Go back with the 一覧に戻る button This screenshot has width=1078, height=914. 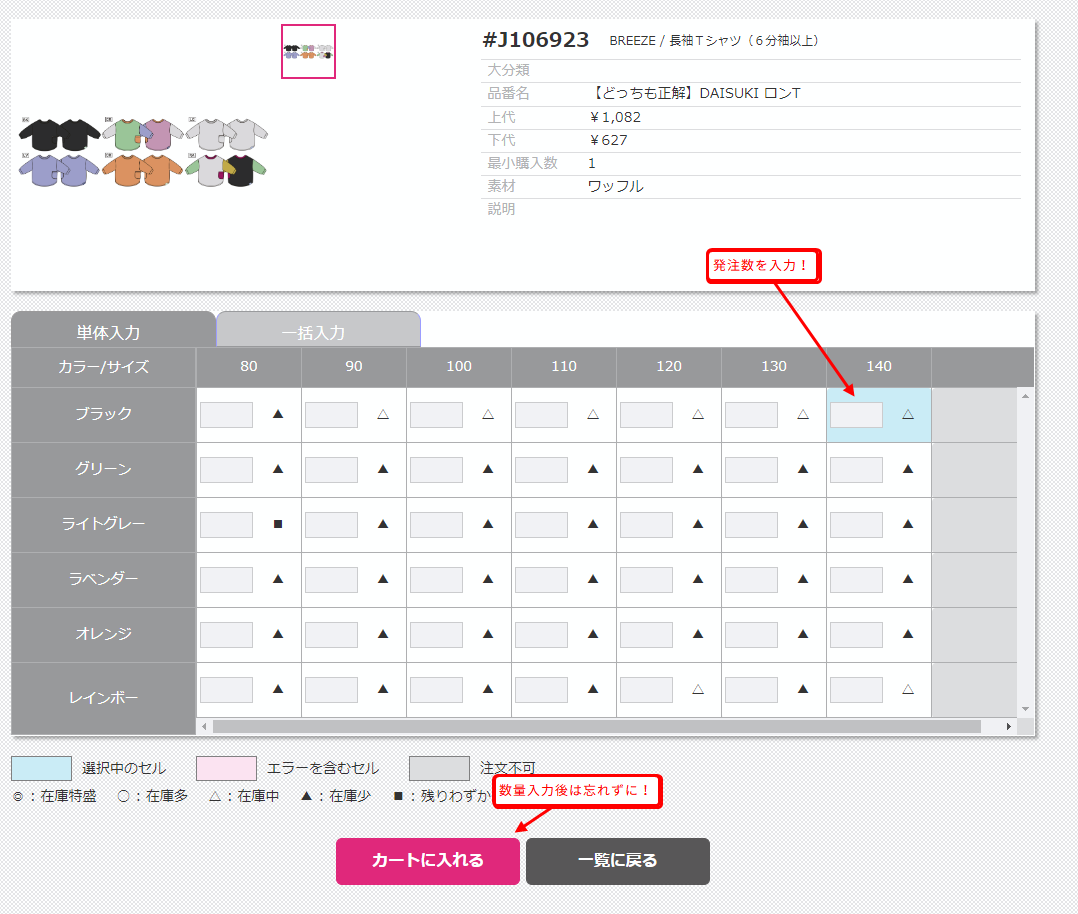(617, 861)
